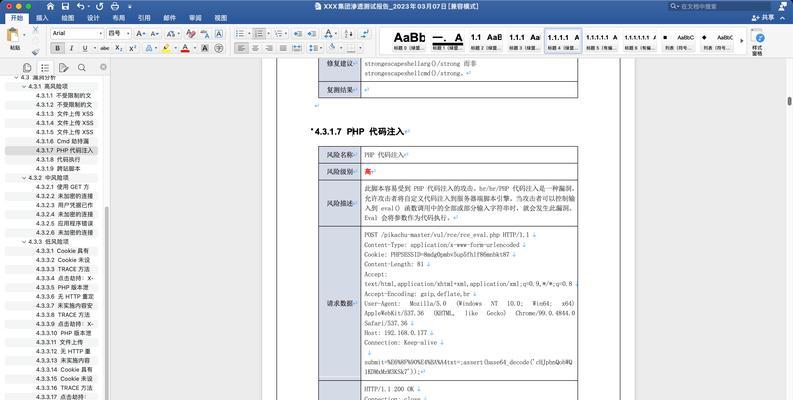793x400 pixels.
Task: Toggle italic formatting
Action: point(71,48)
